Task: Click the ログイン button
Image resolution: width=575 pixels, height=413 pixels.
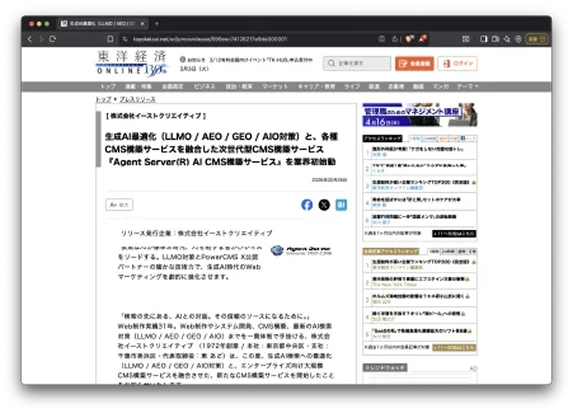Action: (x=458, y=63)
